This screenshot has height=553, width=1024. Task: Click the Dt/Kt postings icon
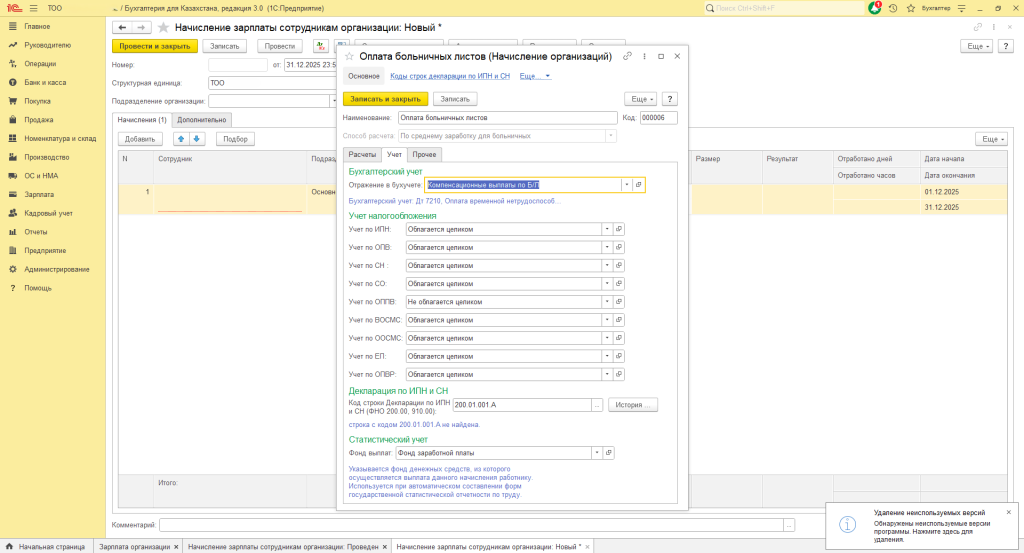(x=322, y=46)
